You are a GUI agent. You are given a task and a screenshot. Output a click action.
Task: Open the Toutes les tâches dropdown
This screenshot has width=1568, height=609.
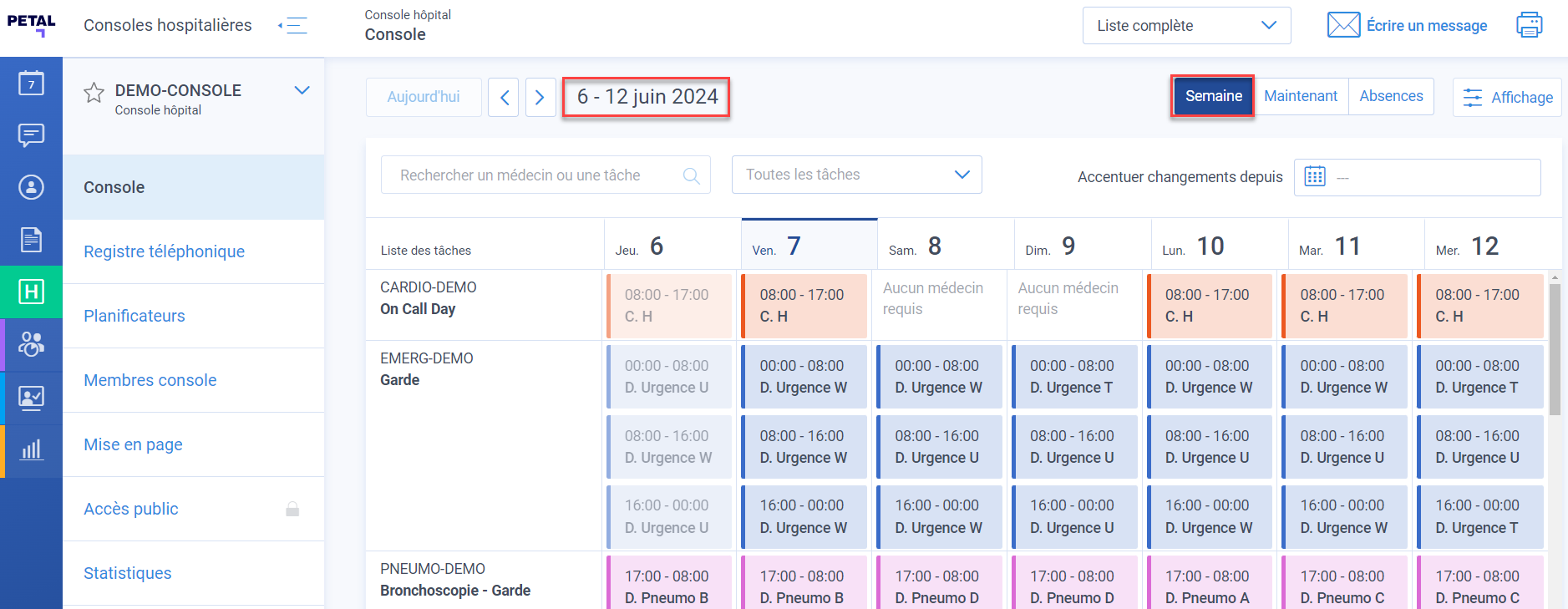[856, 175]
